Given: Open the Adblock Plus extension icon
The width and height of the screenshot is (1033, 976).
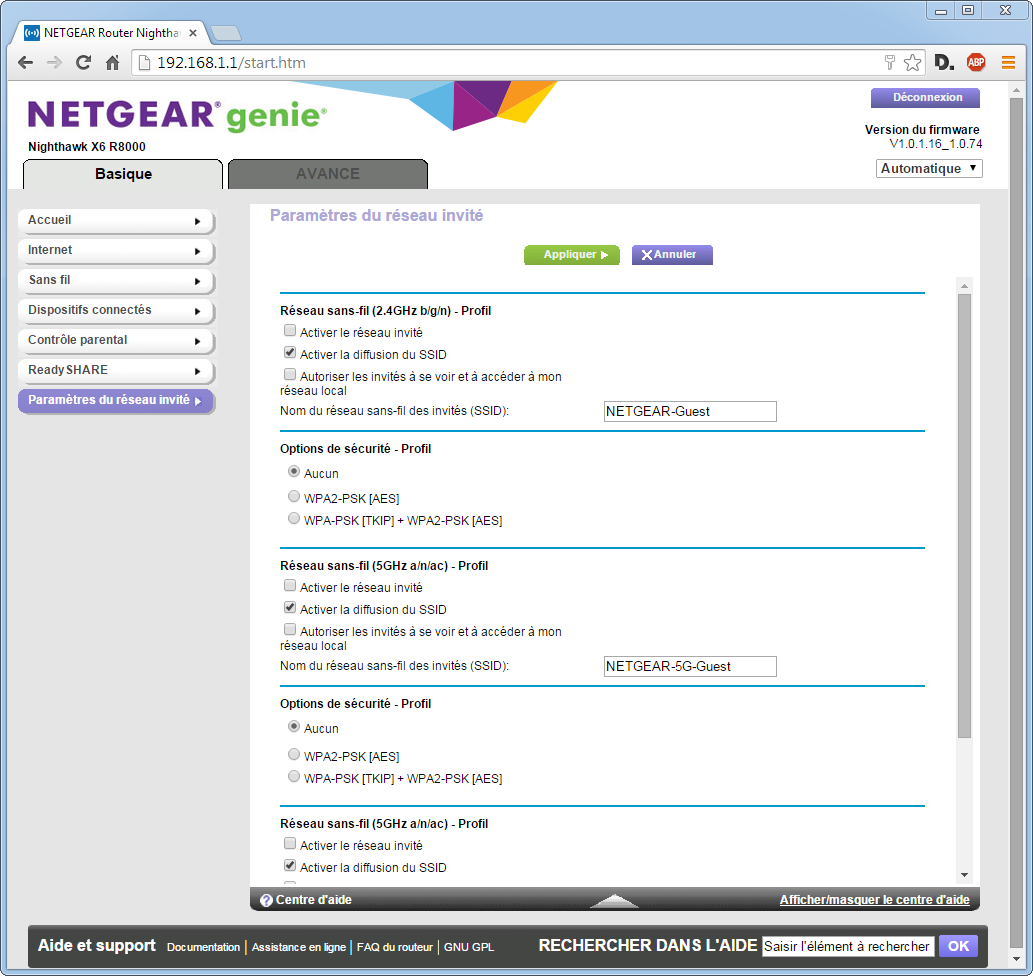Looking at the screenshot, I should click(976, 63).
